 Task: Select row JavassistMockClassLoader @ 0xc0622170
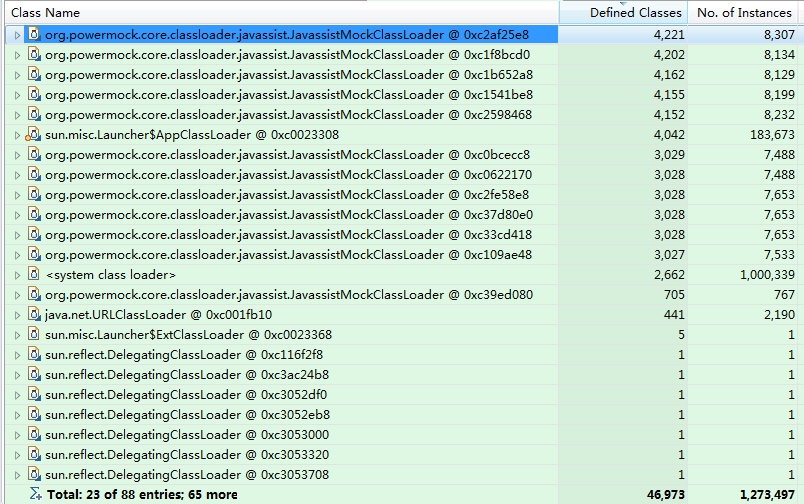(x=401, y=174)
